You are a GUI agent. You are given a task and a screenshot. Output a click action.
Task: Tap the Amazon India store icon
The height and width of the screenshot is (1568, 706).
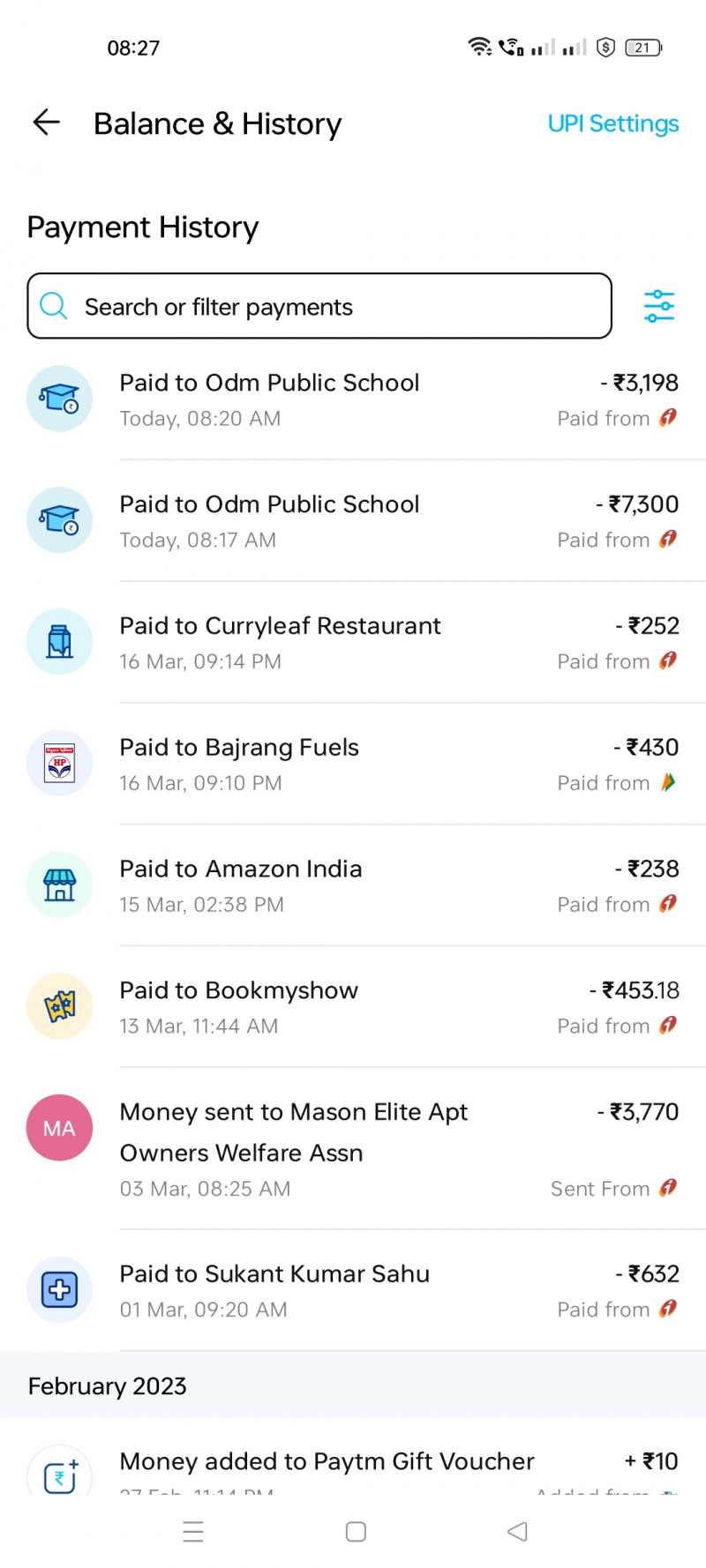[x=59, y=885]
